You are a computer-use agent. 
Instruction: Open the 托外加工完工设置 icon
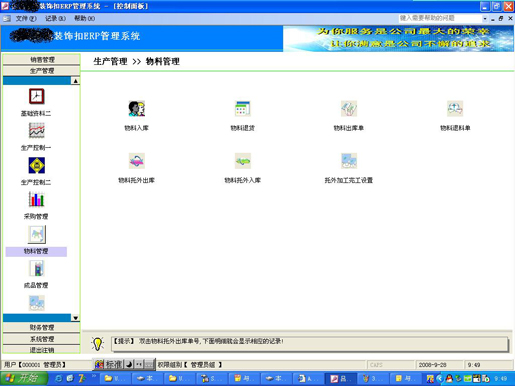pos(349,161)
